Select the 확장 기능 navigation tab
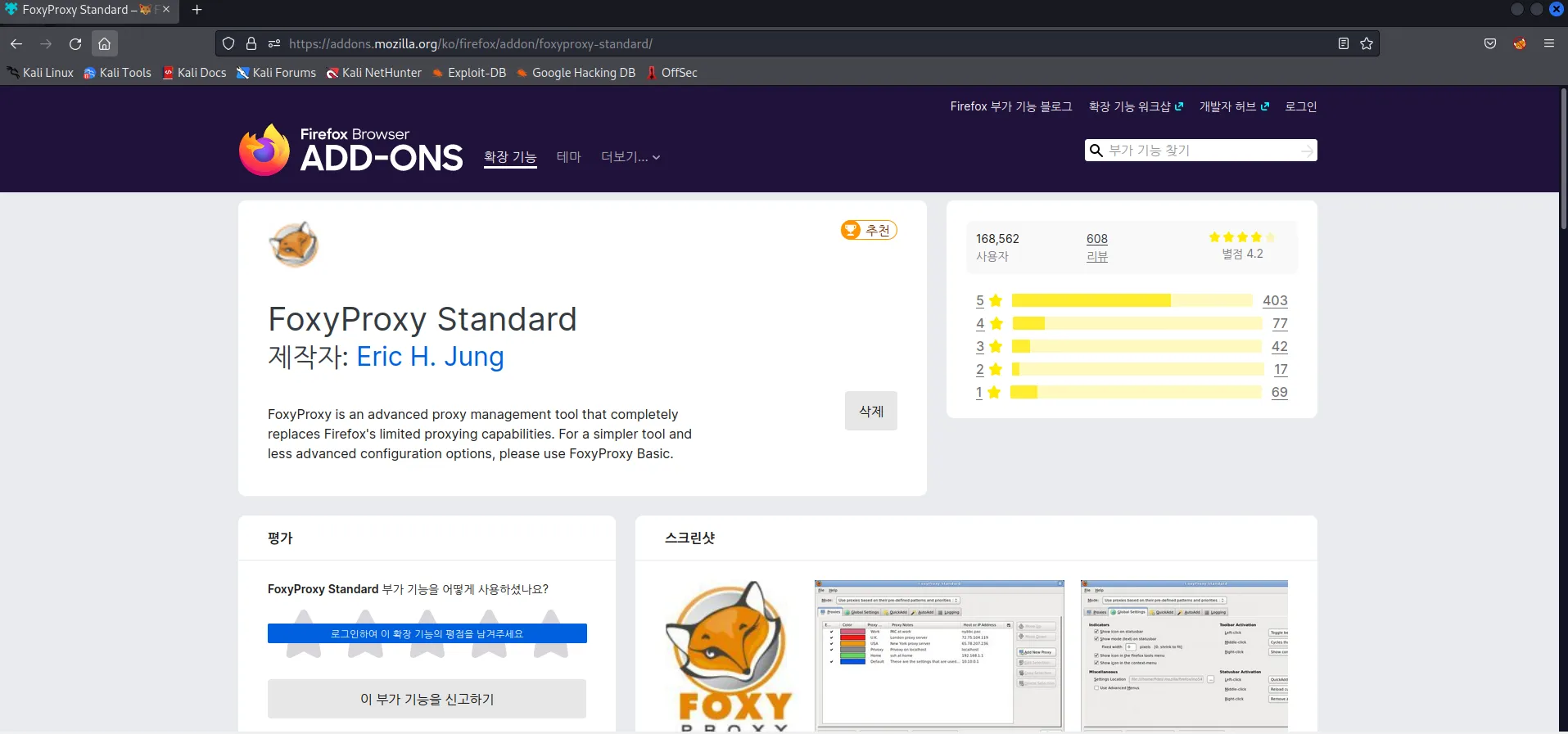The width and height of the screenshot is (1568, 734). [510, 157]
